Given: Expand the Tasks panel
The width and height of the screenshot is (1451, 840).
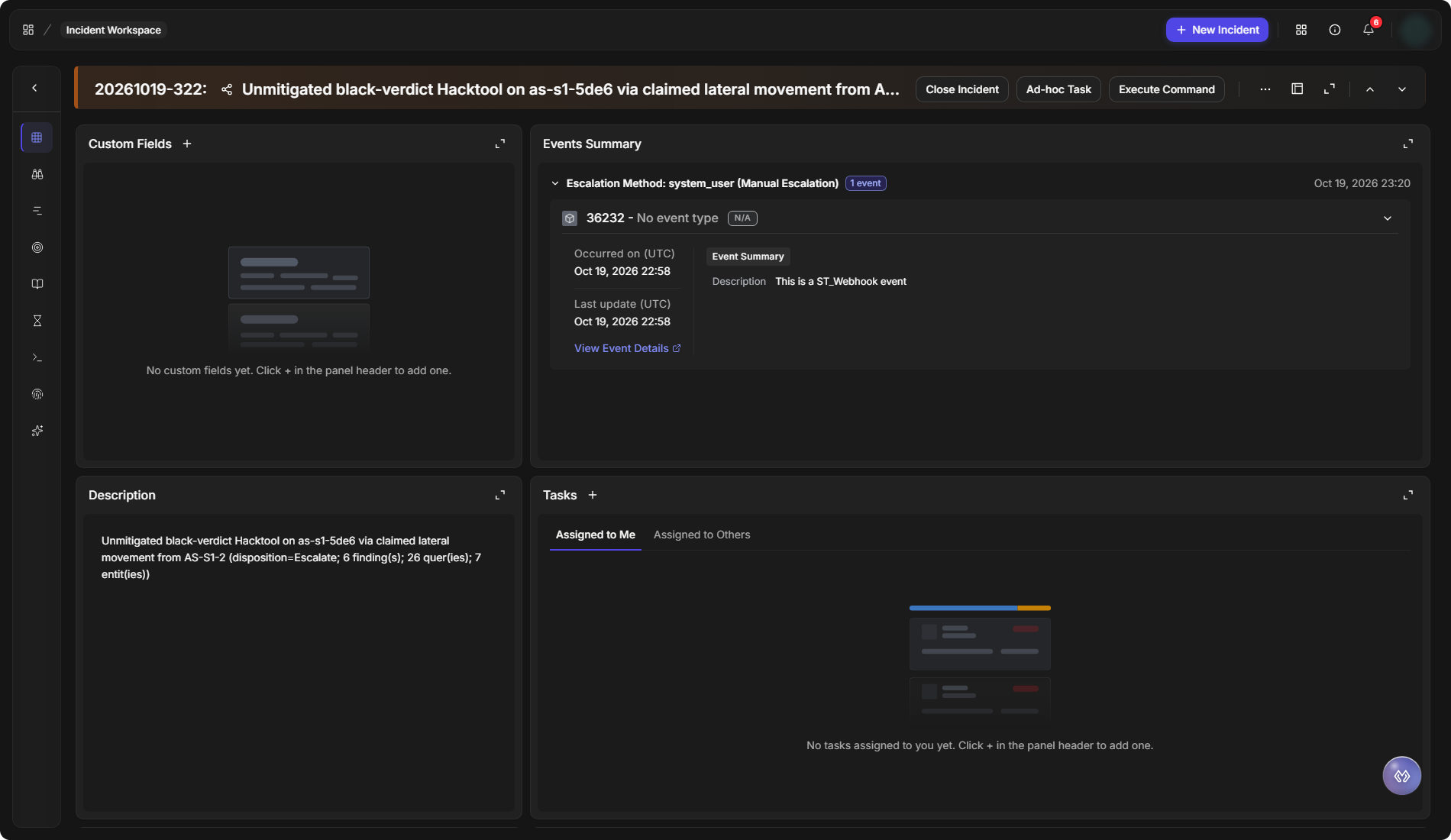Looking at the screenshot, I should (x=1408, y=495).
